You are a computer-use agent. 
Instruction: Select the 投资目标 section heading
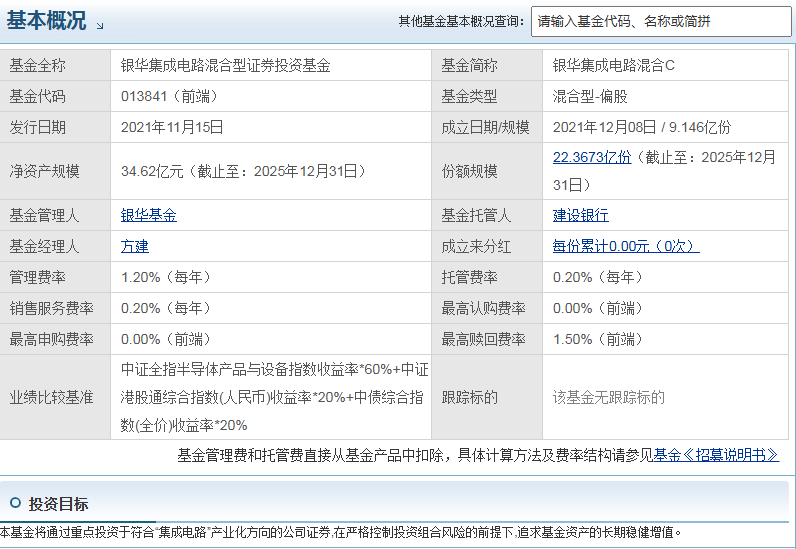point(58,504)
